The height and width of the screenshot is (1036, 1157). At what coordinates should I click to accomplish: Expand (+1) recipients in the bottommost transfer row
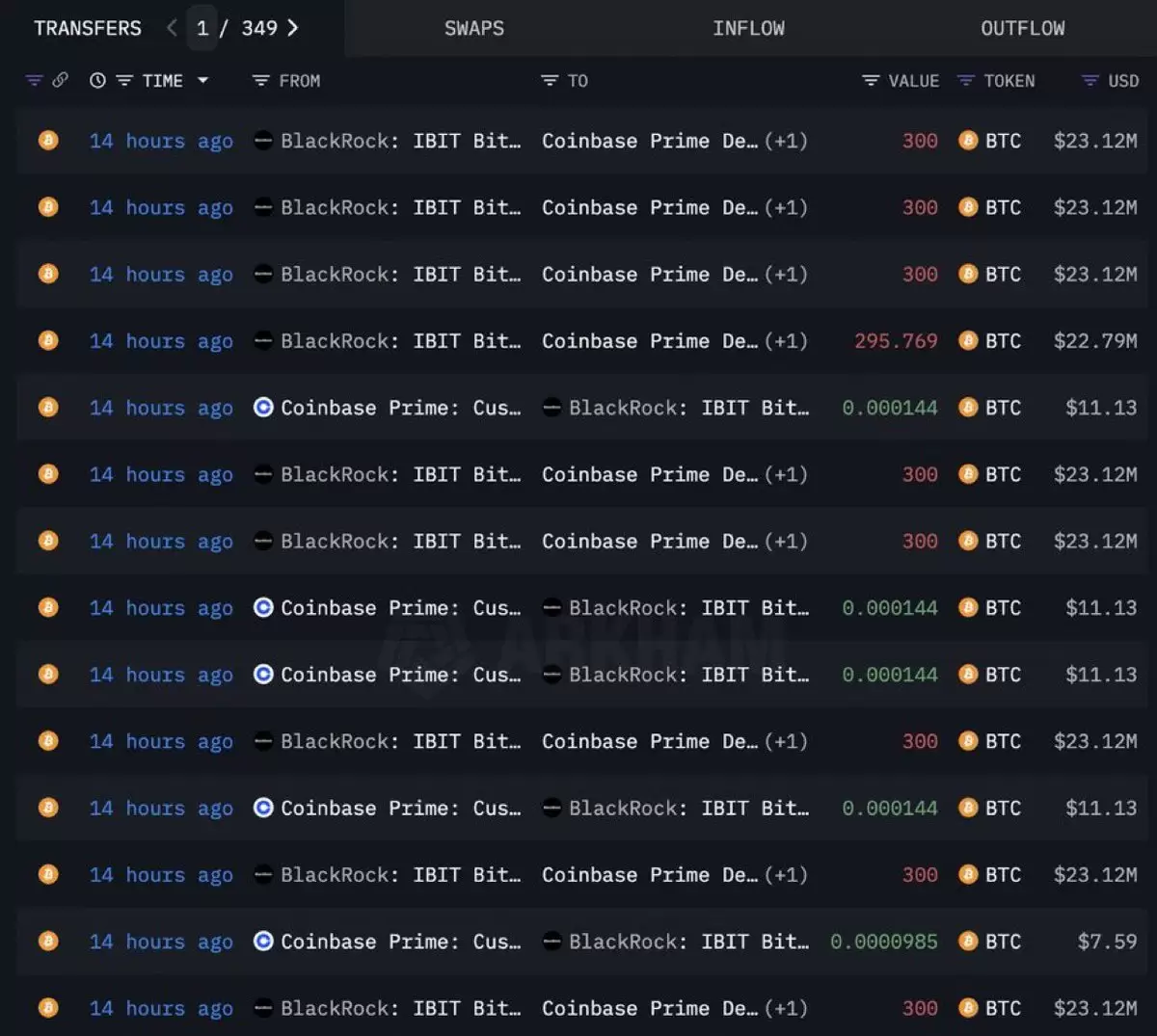tap(786, 1008)
